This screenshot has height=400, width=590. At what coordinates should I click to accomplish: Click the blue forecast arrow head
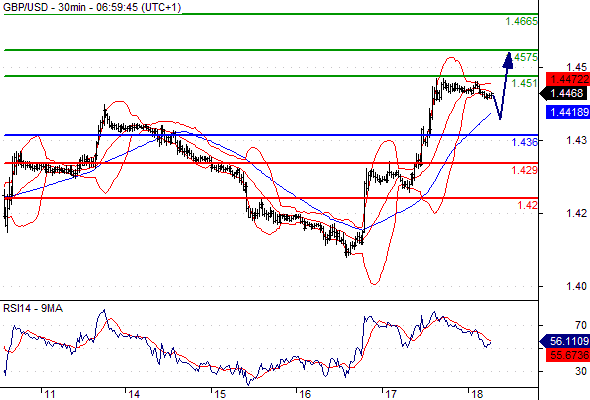point(508,61)
